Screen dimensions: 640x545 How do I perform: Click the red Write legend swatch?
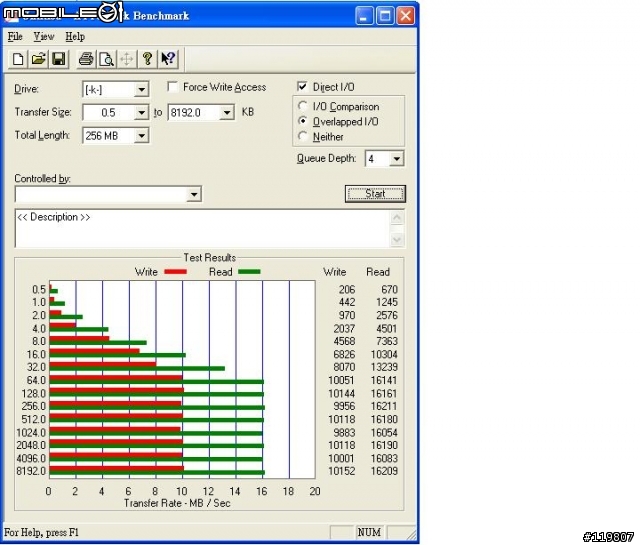[x=176, y=272]
